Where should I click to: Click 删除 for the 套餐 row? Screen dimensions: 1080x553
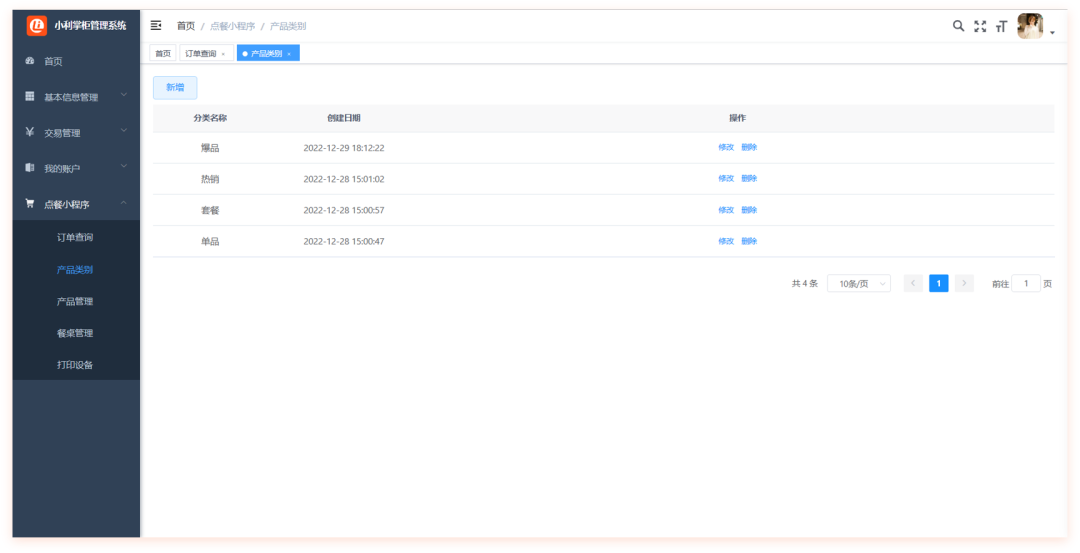749,210
